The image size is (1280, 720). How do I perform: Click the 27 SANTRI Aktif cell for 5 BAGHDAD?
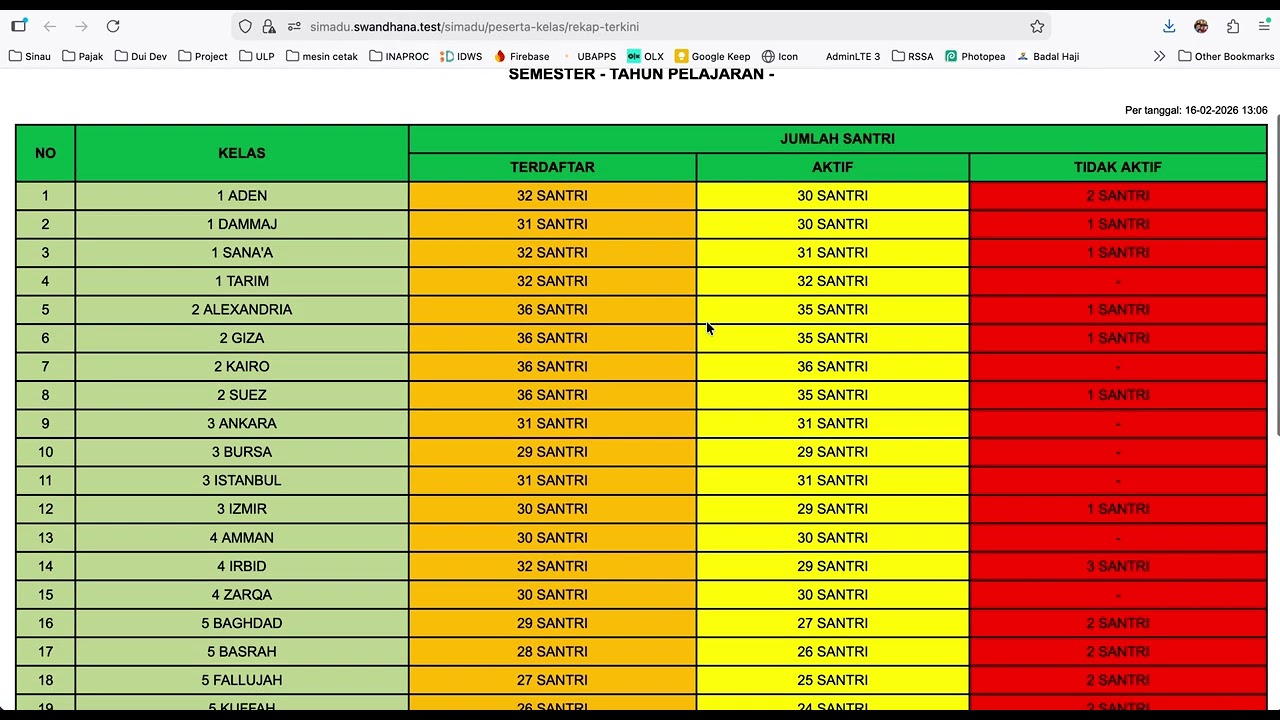pyautogui.click(x=833, y=623)
